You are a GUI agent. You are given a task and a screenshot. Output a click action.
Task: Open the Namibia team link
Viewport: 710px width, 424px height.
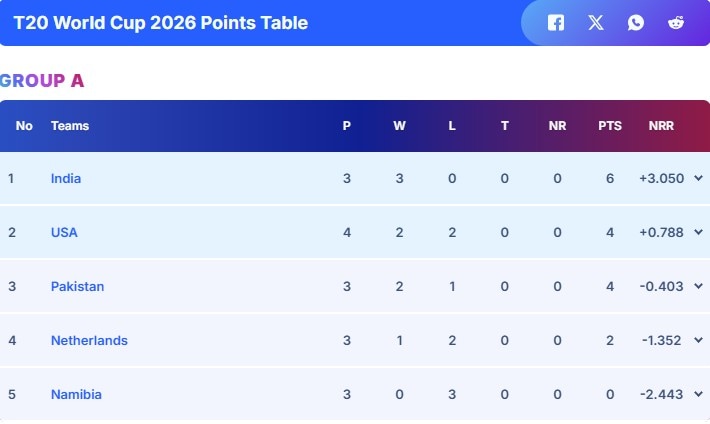76,395
